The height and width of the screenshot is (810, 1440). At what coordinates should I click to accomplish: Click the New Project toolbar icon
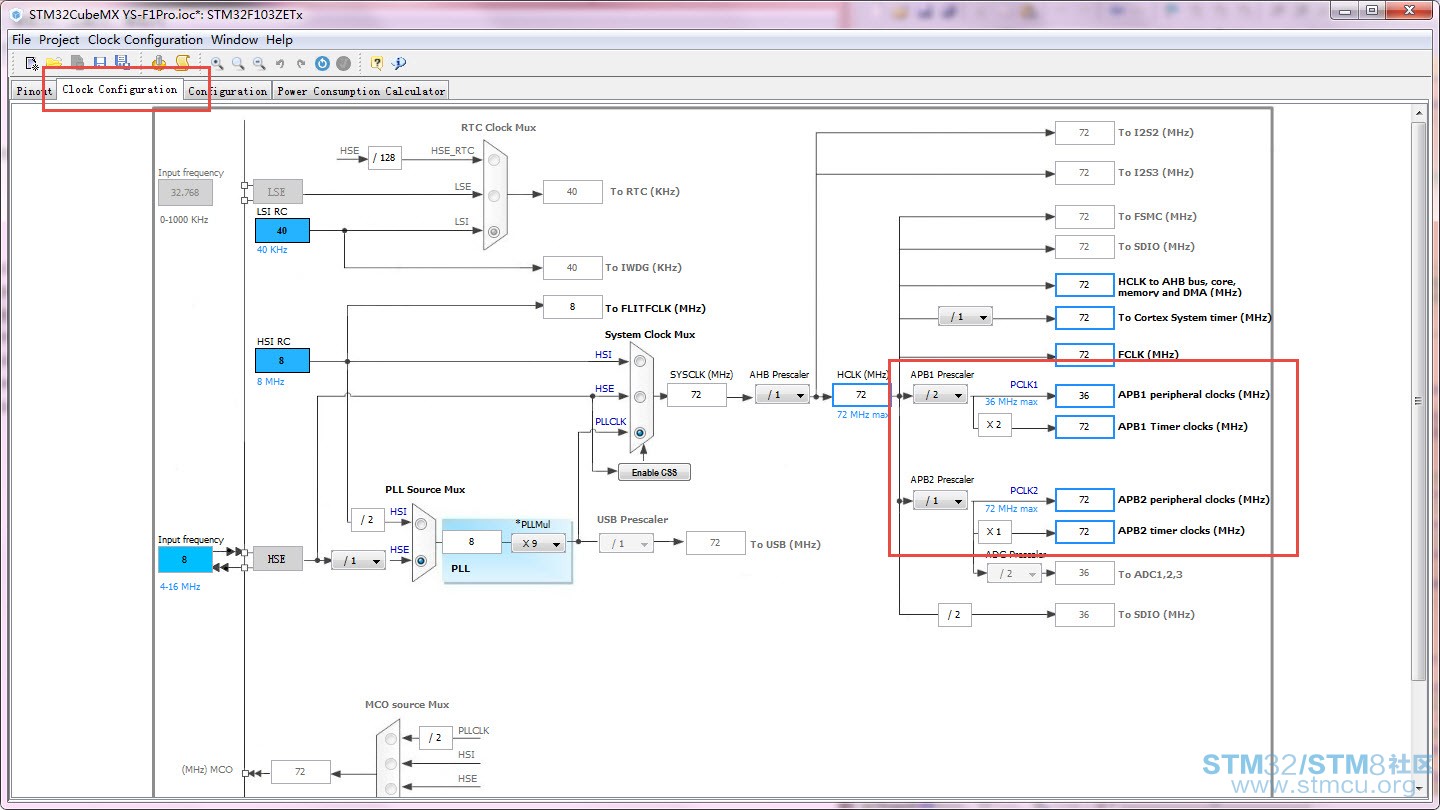pyautogui.click(x=32, y=63)
